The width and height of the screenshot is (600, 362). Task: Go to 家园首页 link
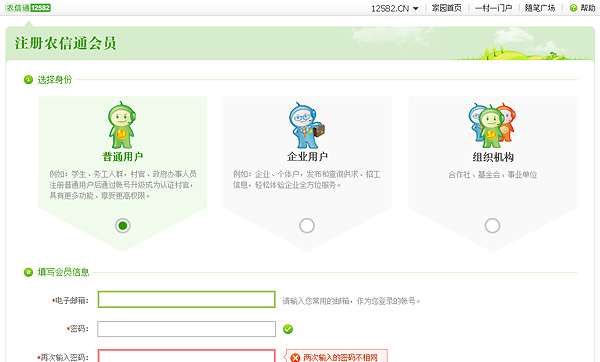coord(447,8)
